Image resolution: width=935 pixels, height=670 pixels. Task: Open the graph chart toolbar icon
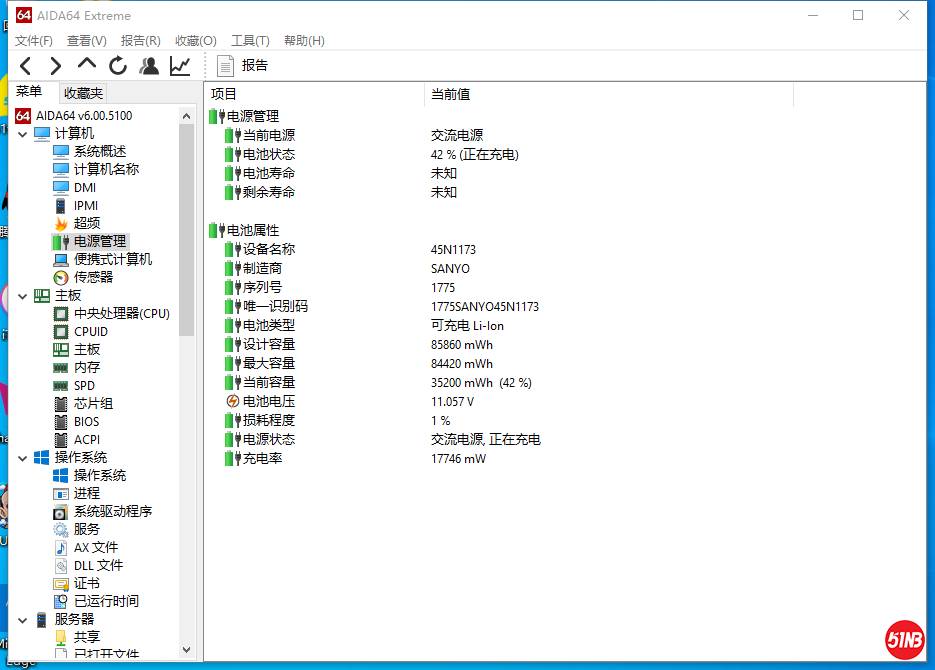(x=180, y=66)
